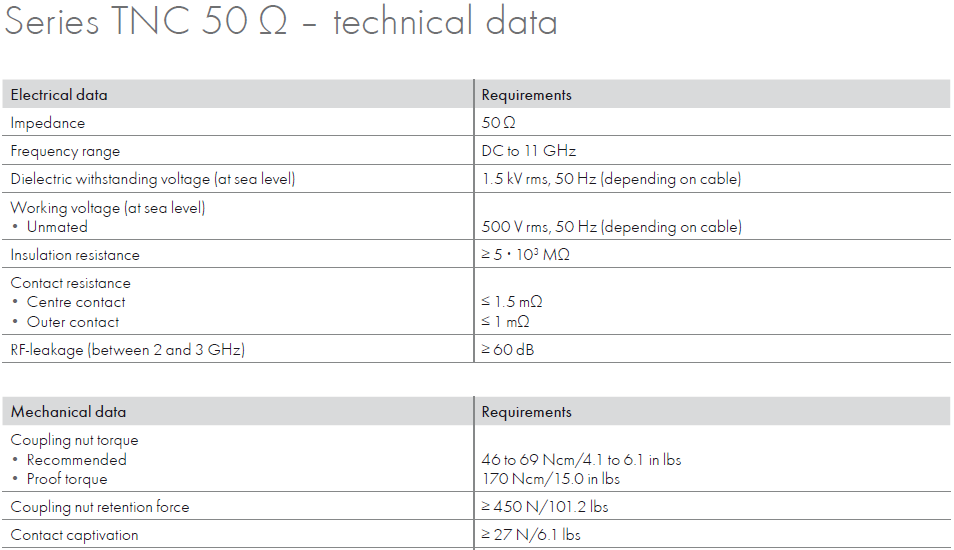Click the 'Centre contact' bullet item

(76, 302)
